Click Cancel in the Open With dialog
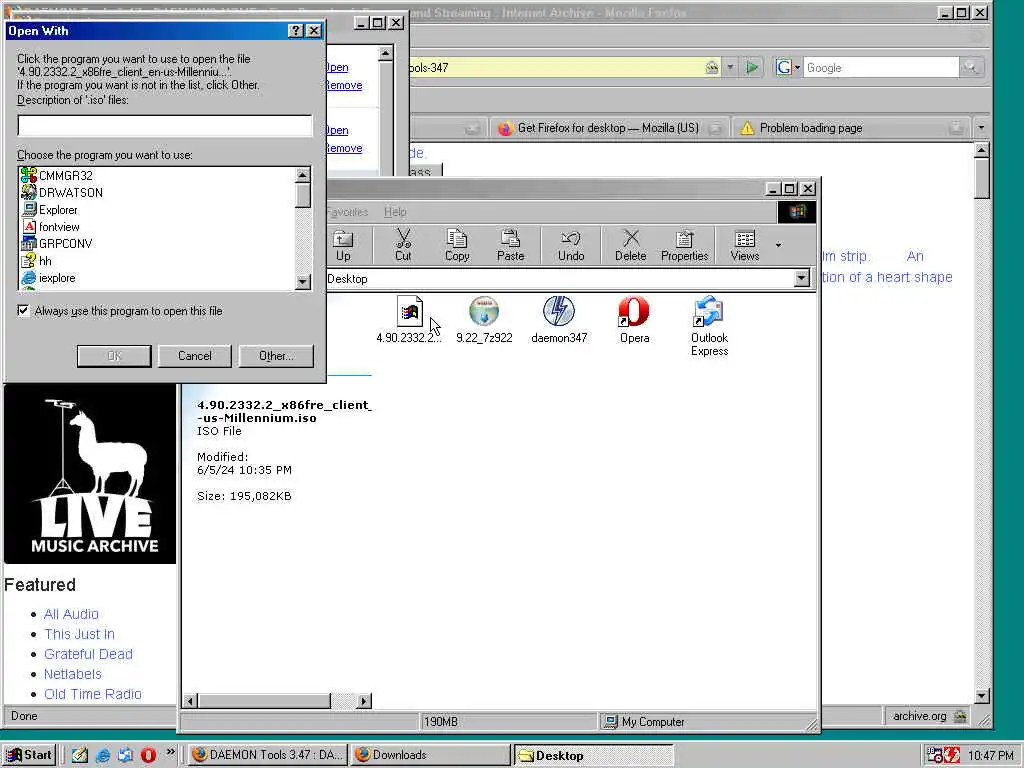This screenshot has width=1024, height=768. pos(195,356)
